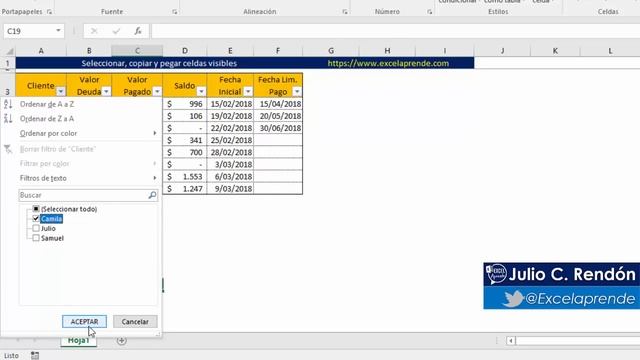
Task: Click the date cell 15/02/2018
Action: (231, 104)
